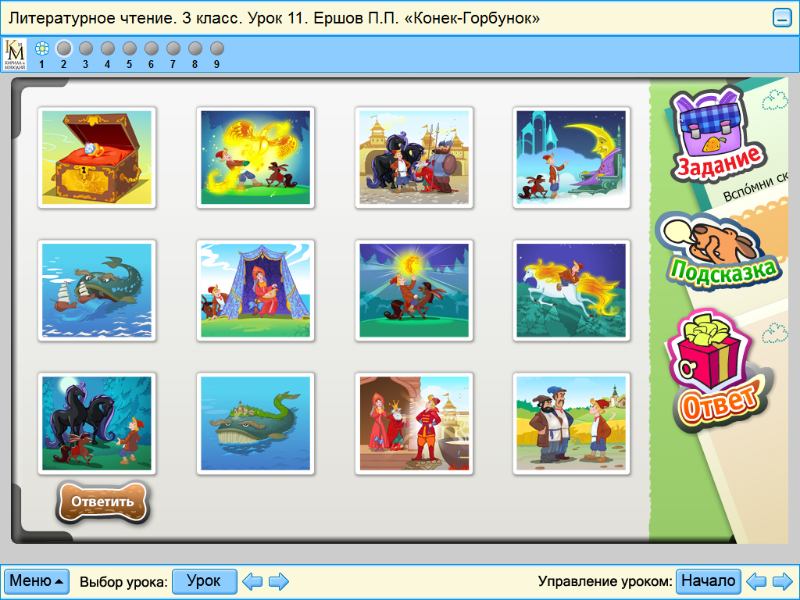Click the forward arrow beside Начало

(783, 581)
